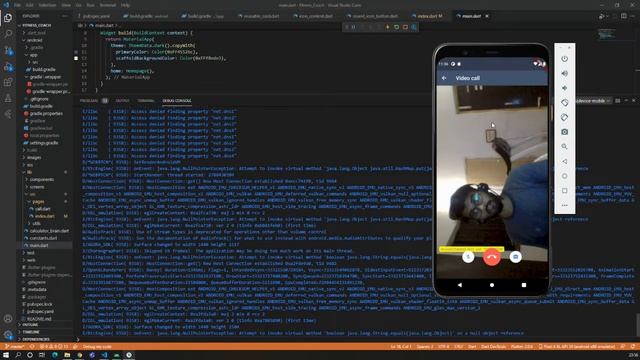
Task: Open Windows Start menu
Action: [6, 355]
